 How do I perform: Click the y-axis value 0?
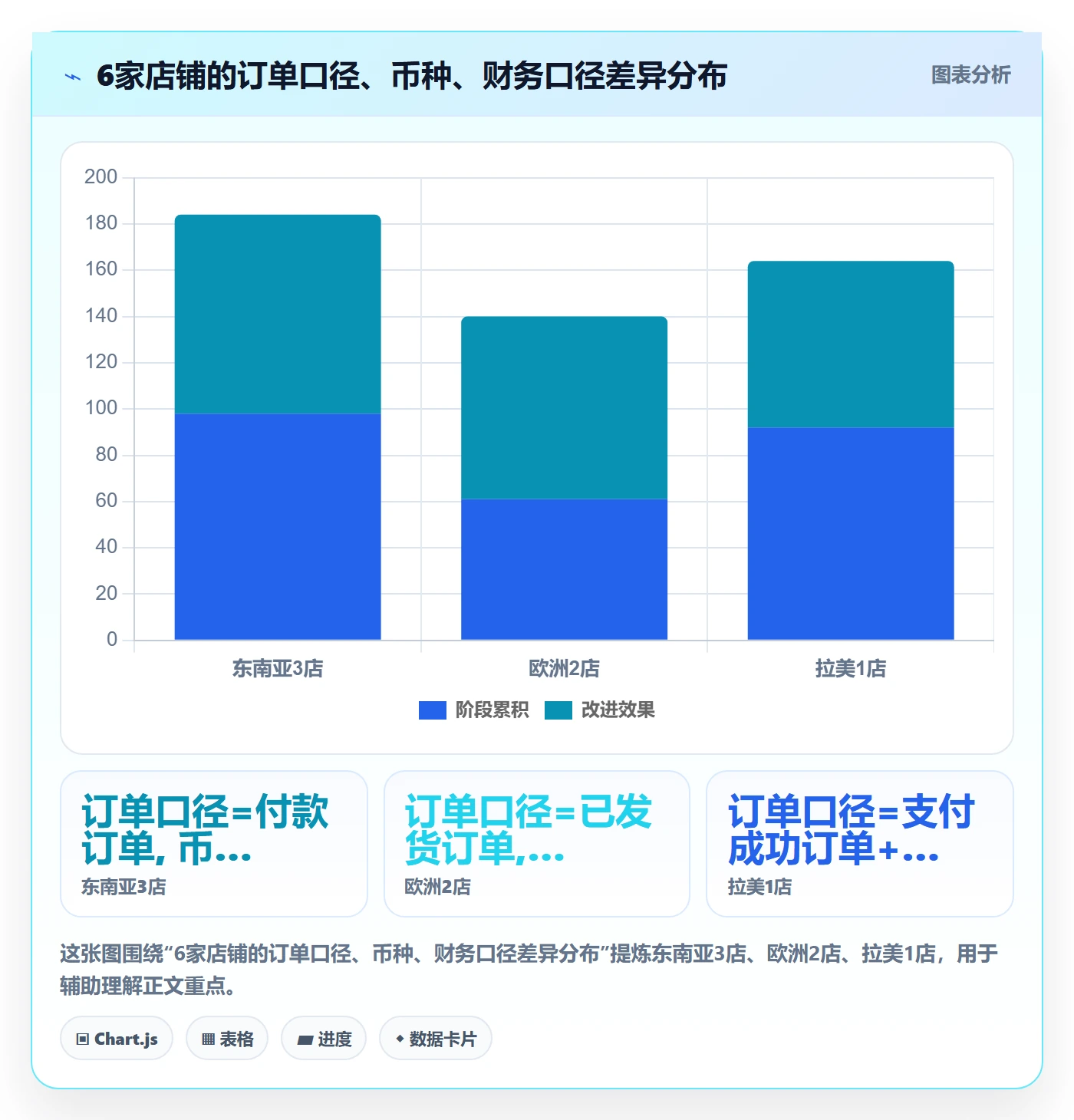112,639
